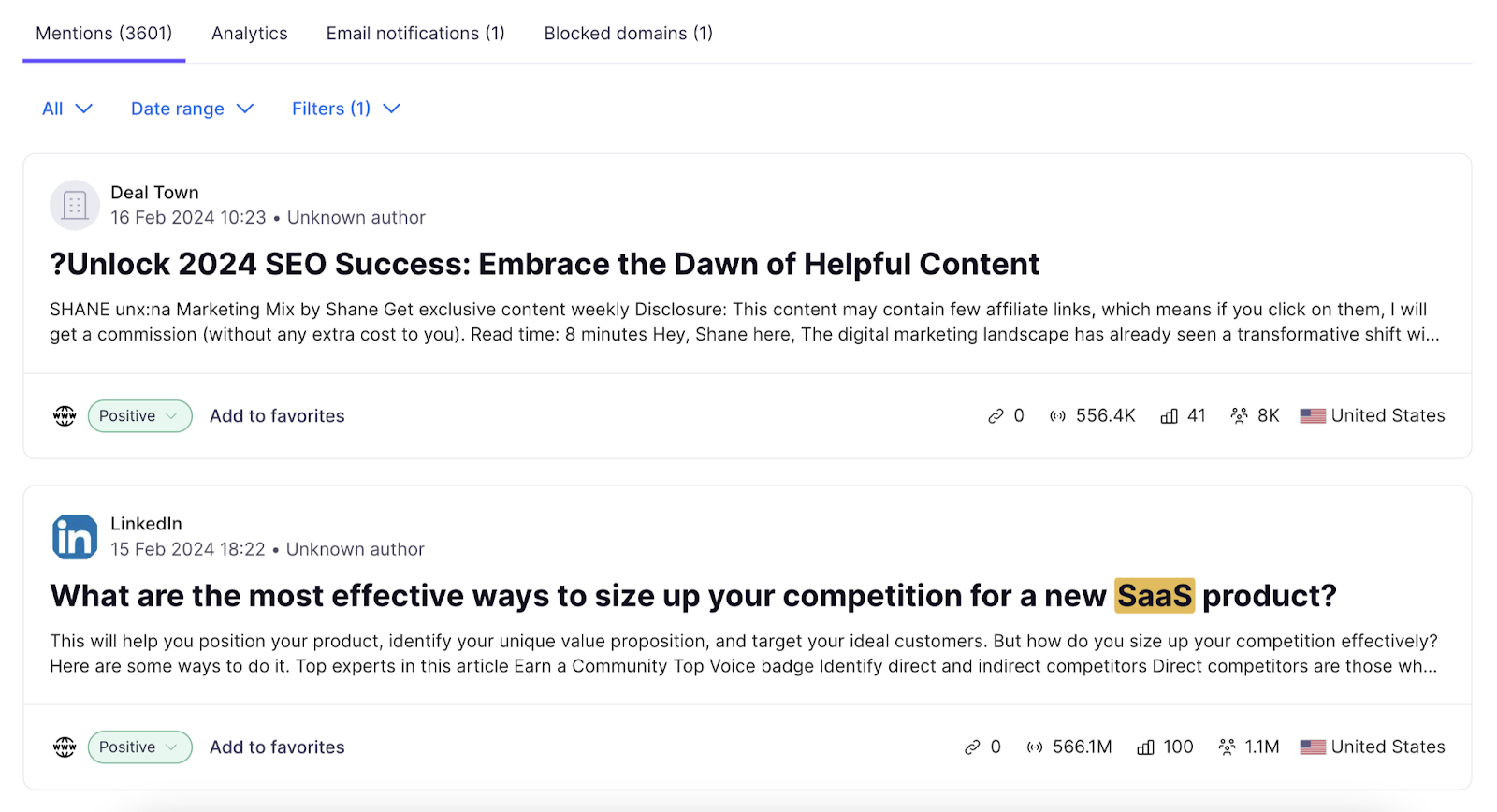Open the All filter dropdown
Screen dimensions: 1497x812
(x=65, y=109)
